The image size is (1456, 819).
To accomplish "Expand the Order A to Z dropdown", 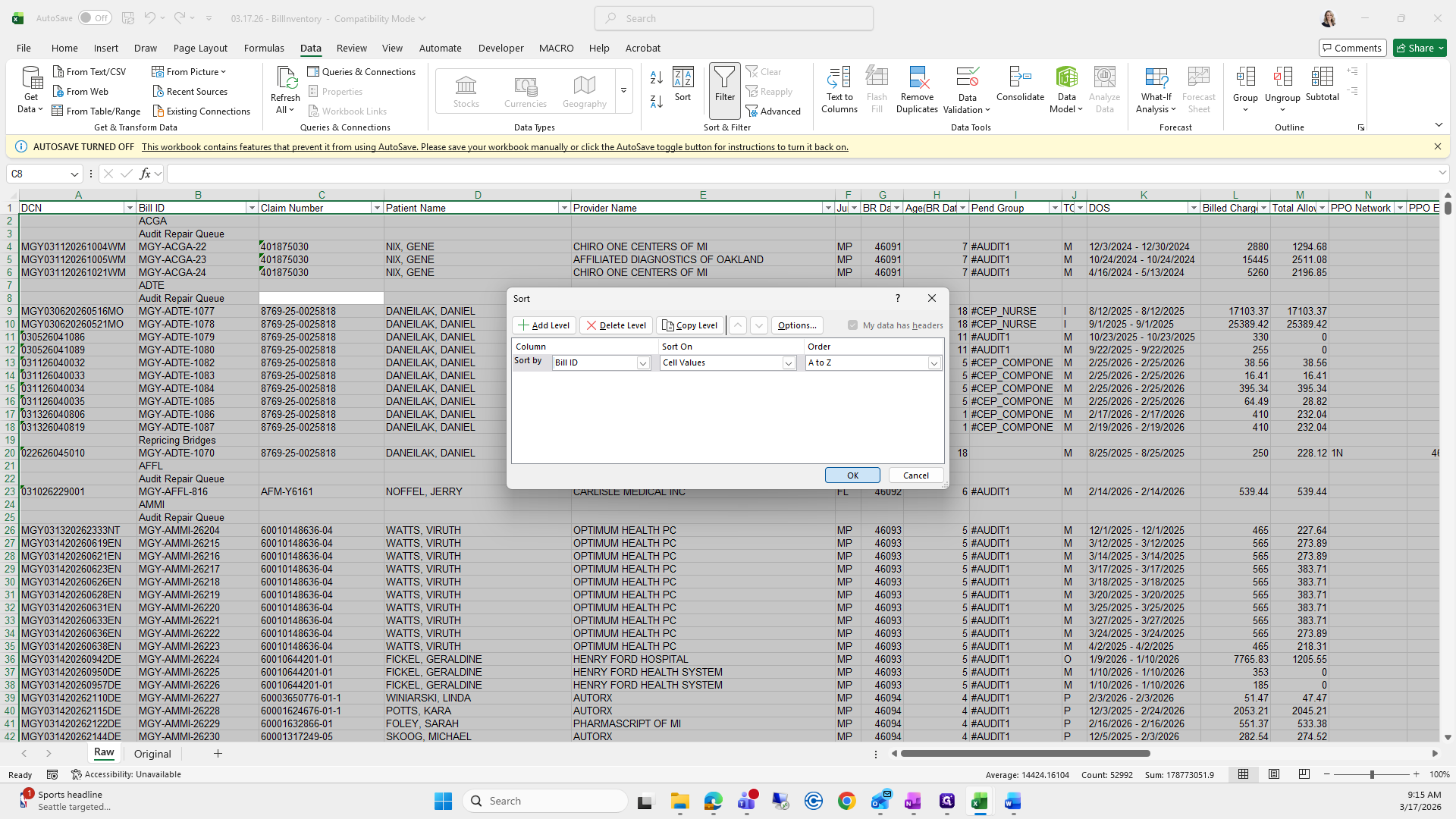I will (934, 363).
